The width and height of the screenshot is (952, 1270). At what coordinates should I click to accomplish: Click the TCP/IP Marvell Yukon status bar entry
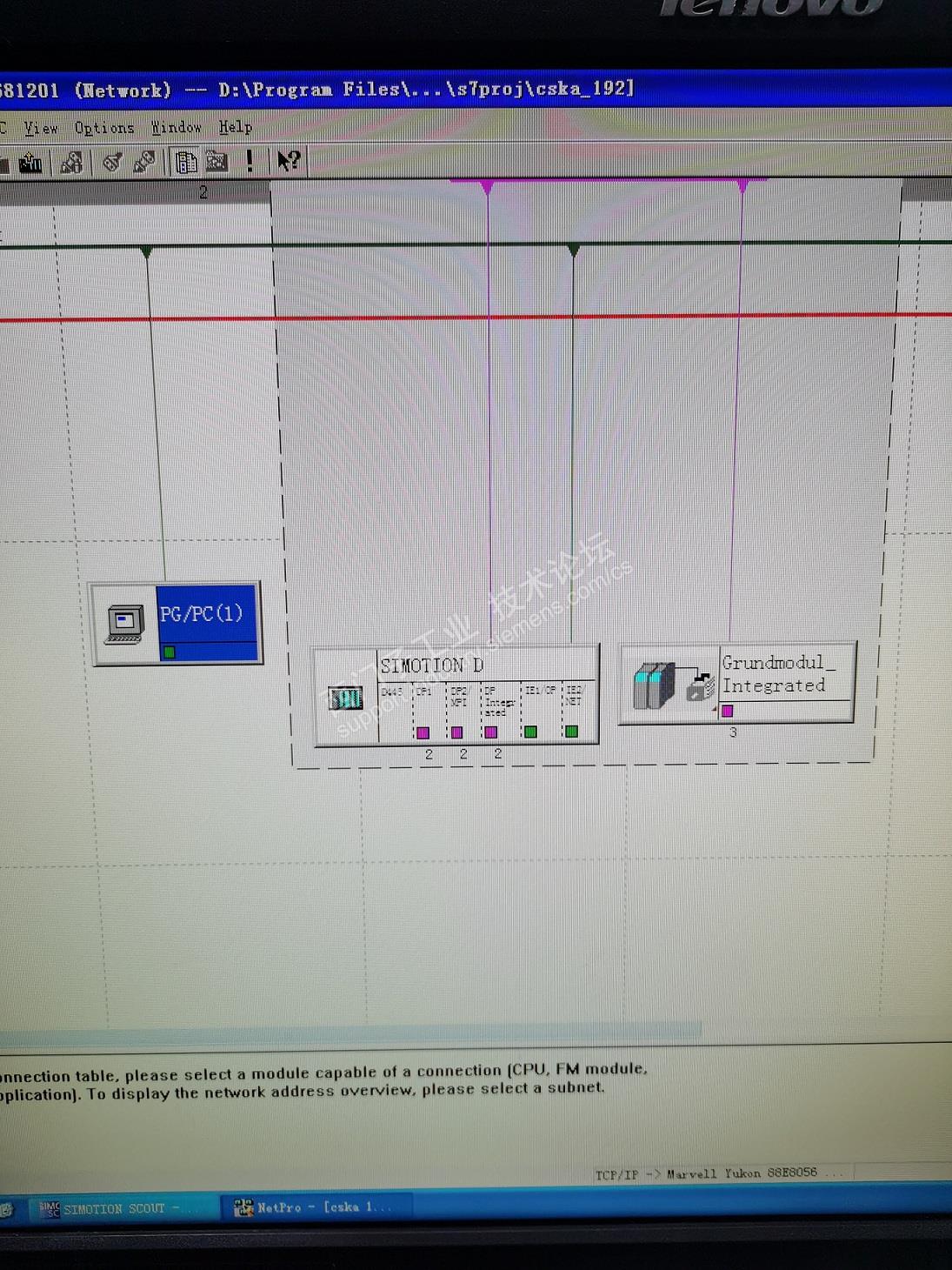[x=719, y=1173]
